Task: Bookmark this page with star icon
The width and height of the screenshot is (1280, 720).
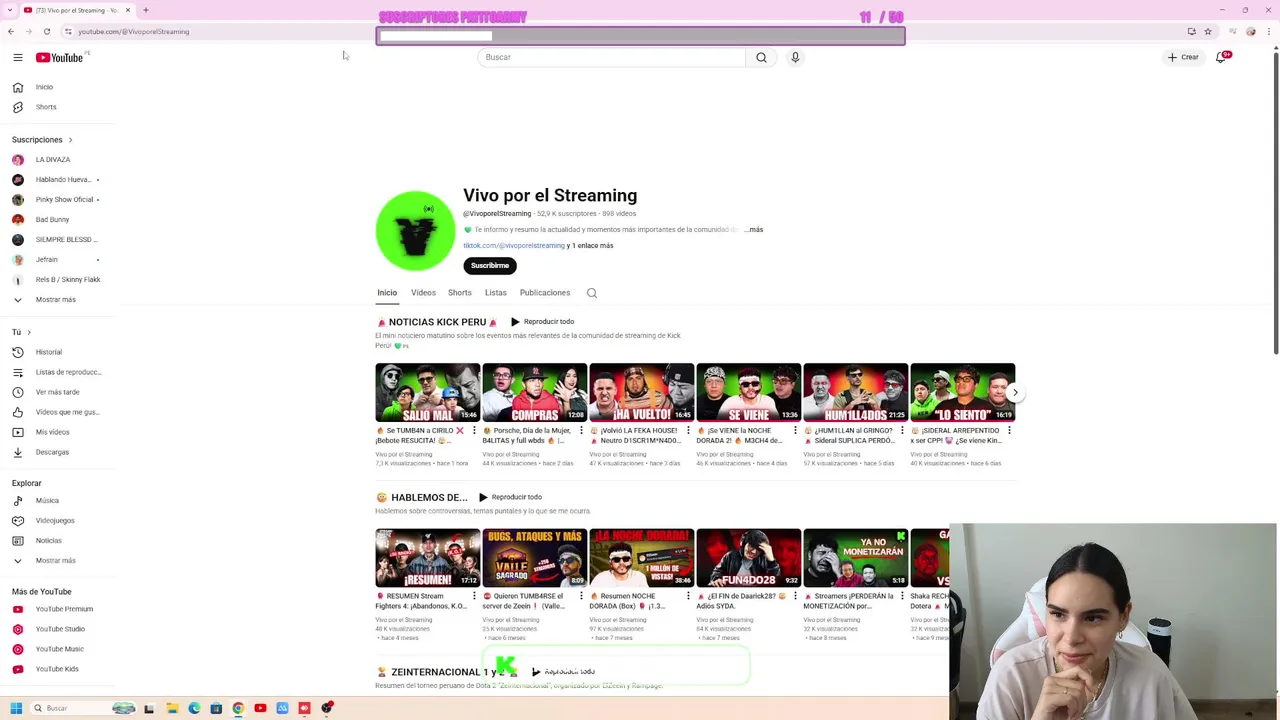Action: tap(1208, 31)
